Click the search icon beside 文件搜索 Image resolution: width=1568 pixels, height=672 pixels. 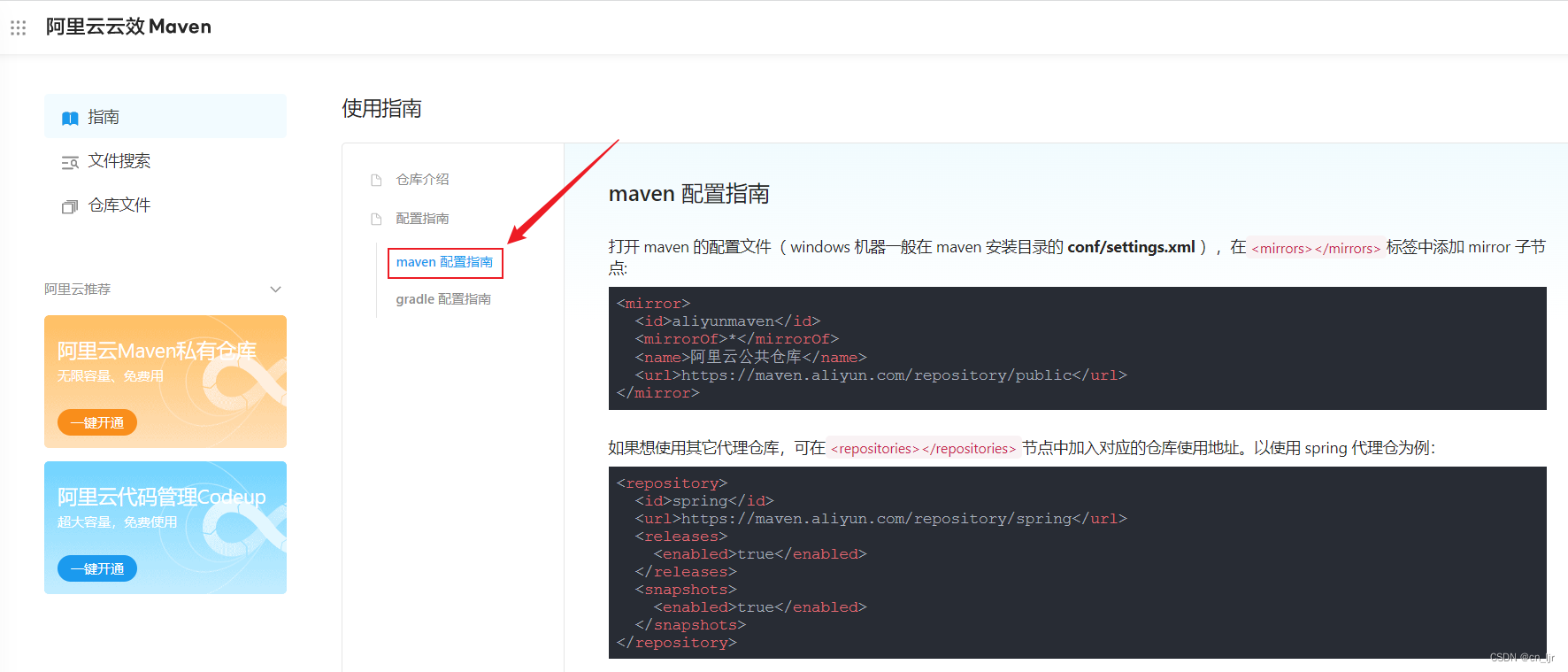click(x=70, y=162)
